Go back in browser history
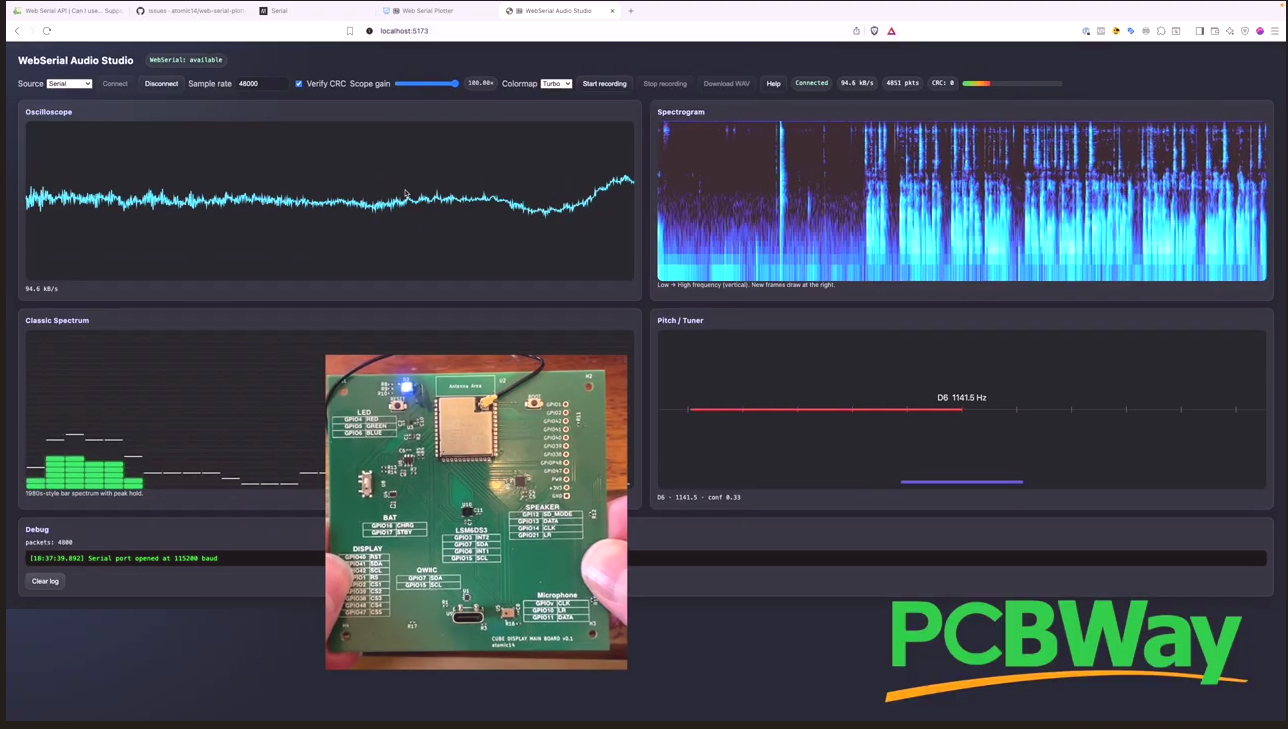This screenshot has height=729, width=1288. [17, 31]
